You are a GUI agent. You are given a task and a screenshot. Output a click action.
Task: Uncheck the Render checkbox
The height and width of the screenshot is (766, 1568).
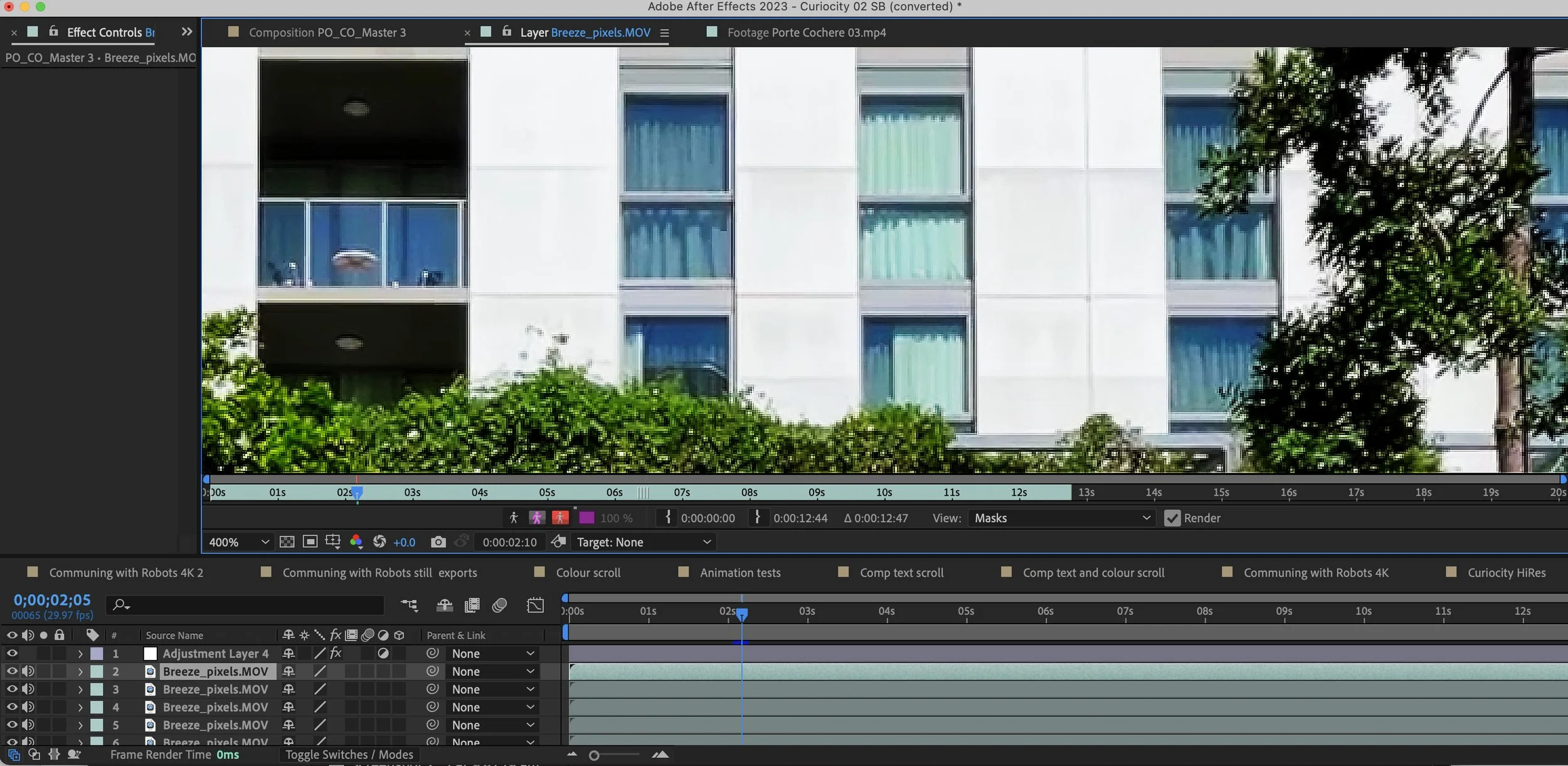tap(1172, 518)
